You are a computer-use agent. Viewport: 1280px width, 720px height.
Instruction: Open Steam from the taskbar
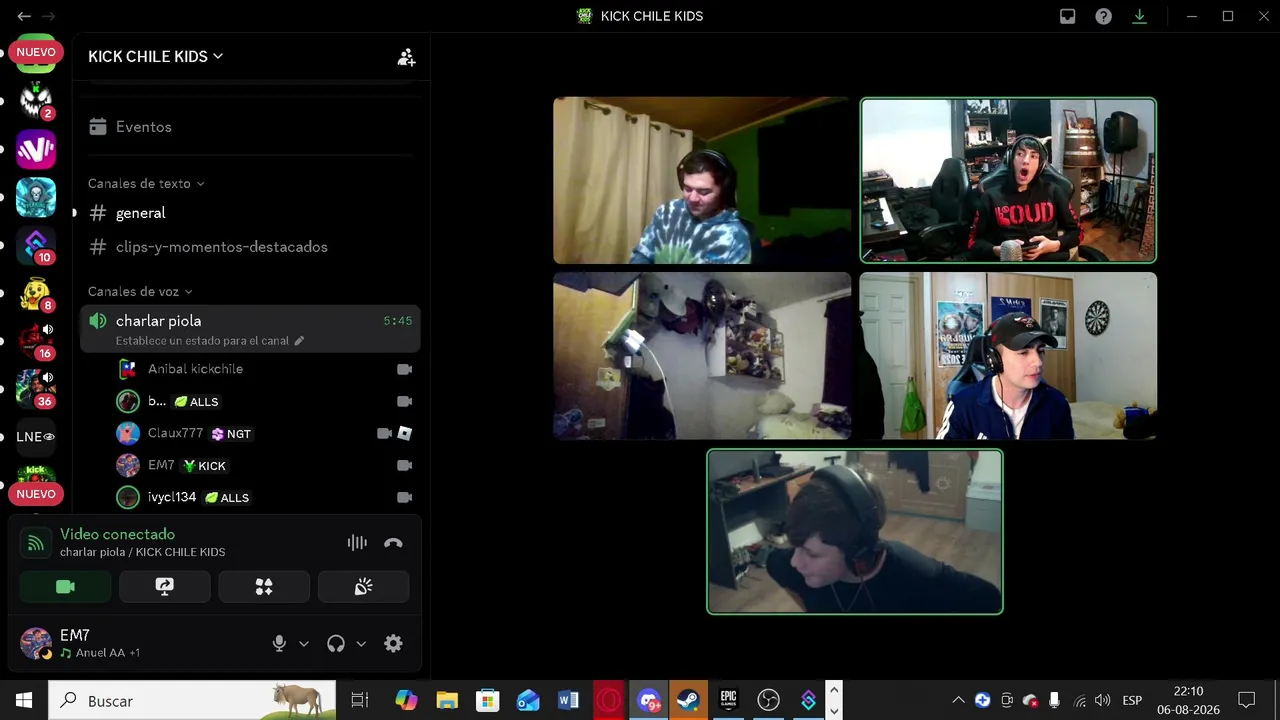click(x=689, y=701)
